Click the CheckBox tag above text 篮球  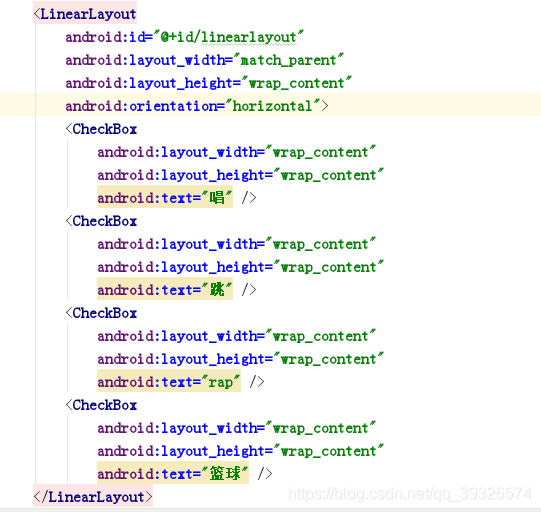(101, 405)
